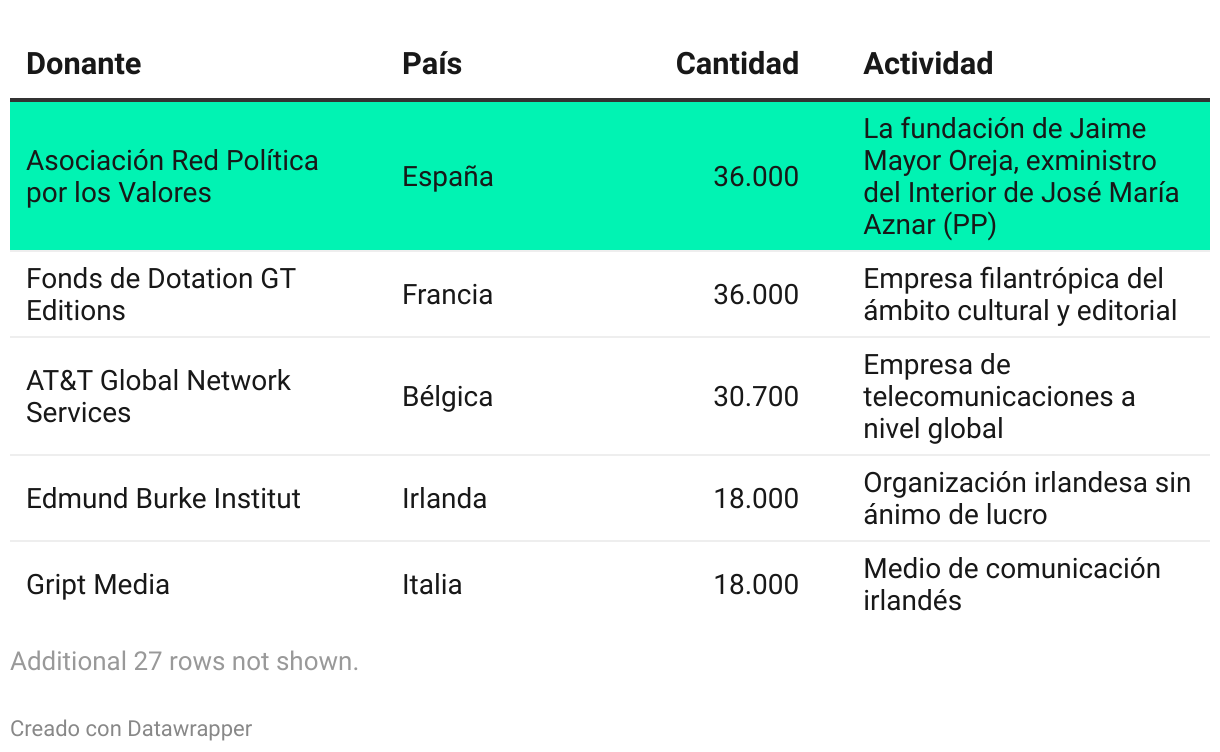
Task: Click the Donante column header
Action: coord(83,64)
